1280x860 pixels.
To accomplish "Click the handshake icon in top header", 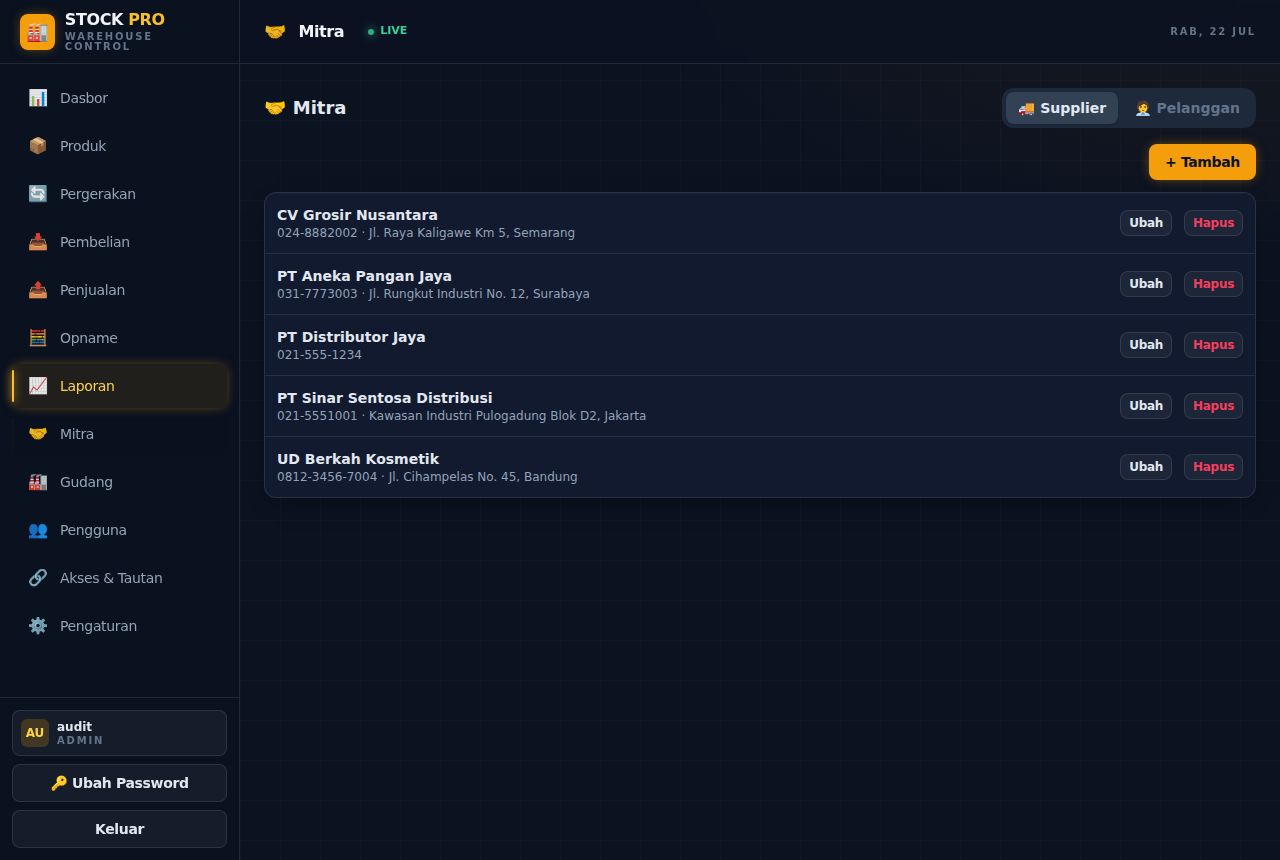I will pyautogui.click(x=275, y=32).
